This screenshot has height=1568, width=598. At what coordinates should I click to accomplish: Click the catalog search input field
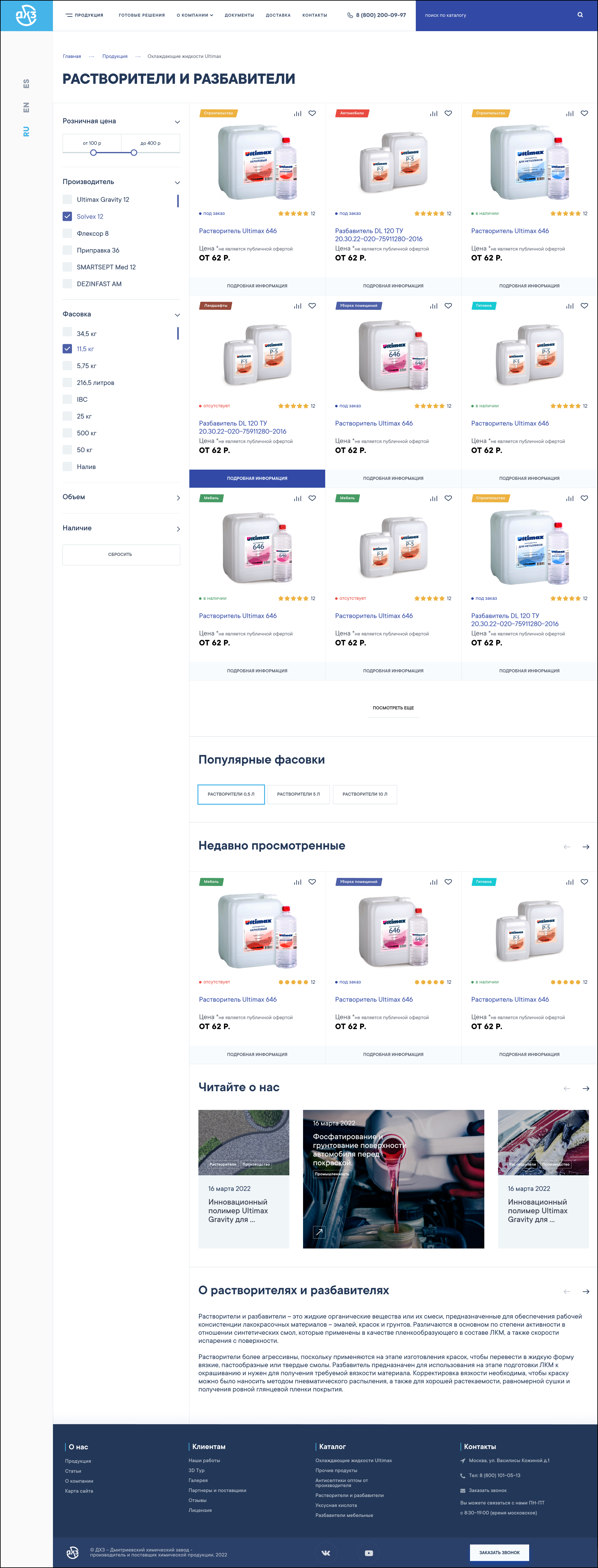coord(496,15)
